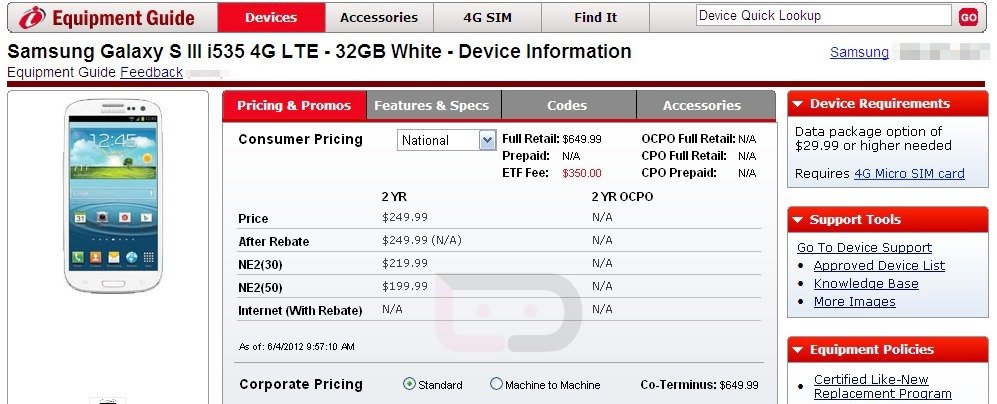Select the Pricing & Promos tab

point(294,105)
